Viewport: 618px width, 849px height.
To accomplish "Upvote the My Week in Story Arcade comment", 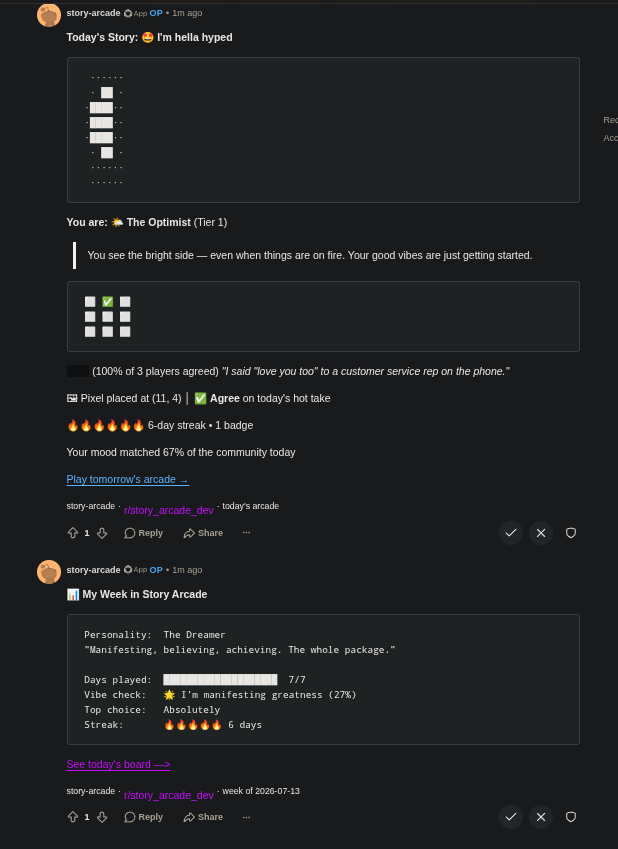I will pyautogui.click(x=73, y=817).
